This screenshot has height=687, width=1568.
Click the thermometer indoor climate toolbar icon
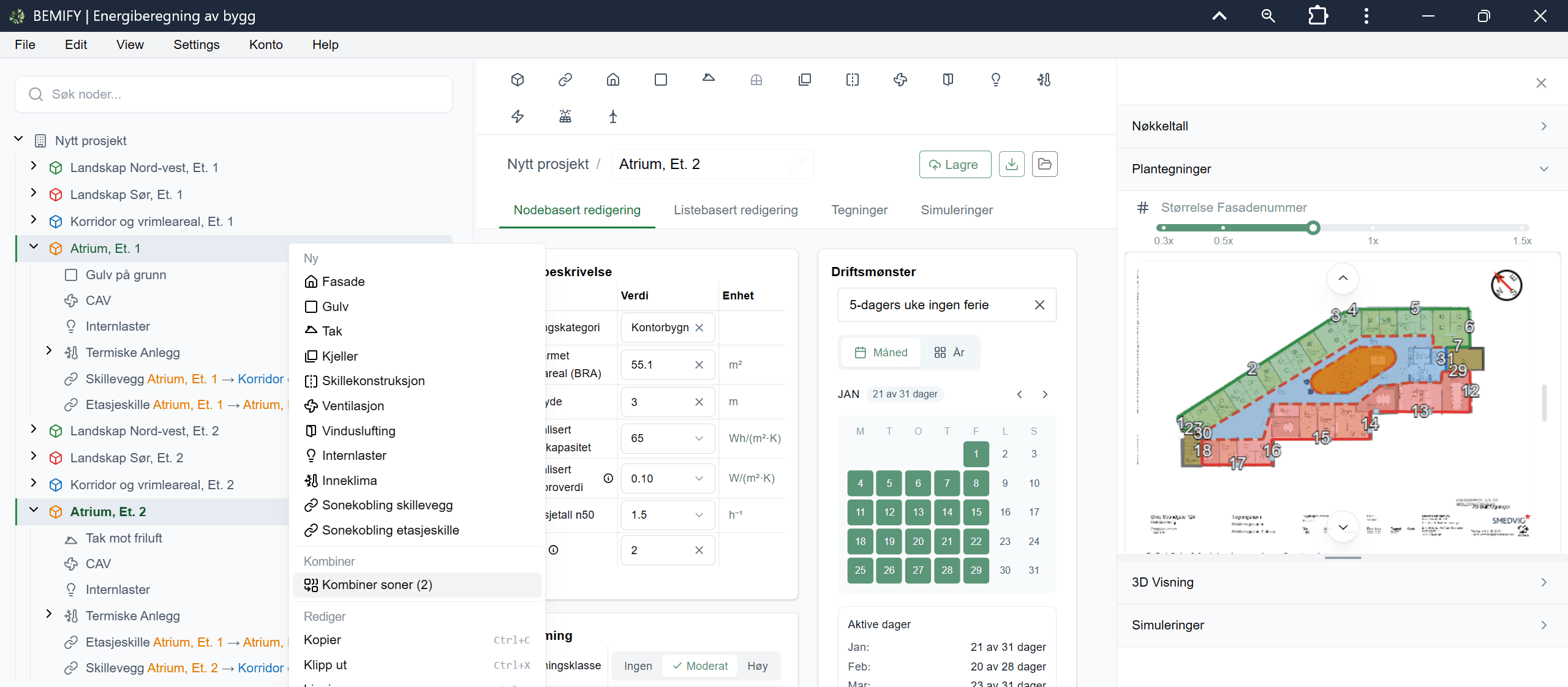[1044, 80]
